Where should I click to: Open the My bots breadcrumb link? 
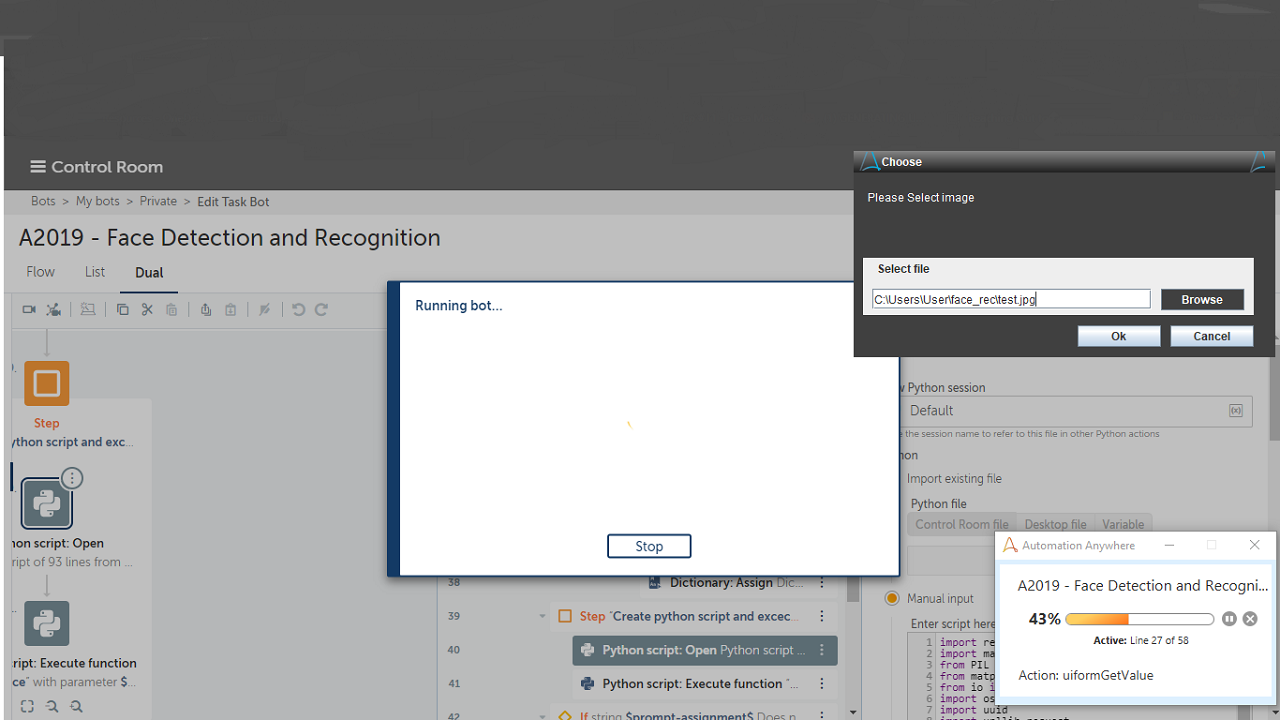pos(98,201)
